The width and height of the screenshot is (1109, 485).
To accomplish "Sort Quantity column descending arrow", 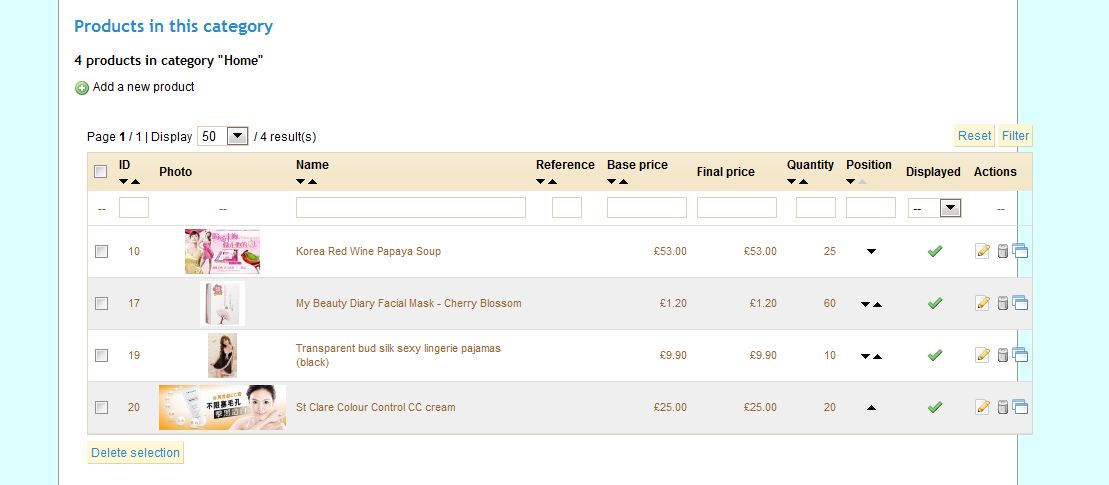I will coord(791,182).
